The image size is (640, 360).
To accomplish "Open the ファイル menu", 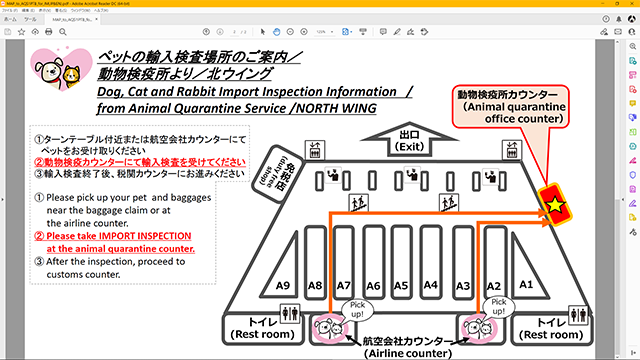I will point(10,10).
